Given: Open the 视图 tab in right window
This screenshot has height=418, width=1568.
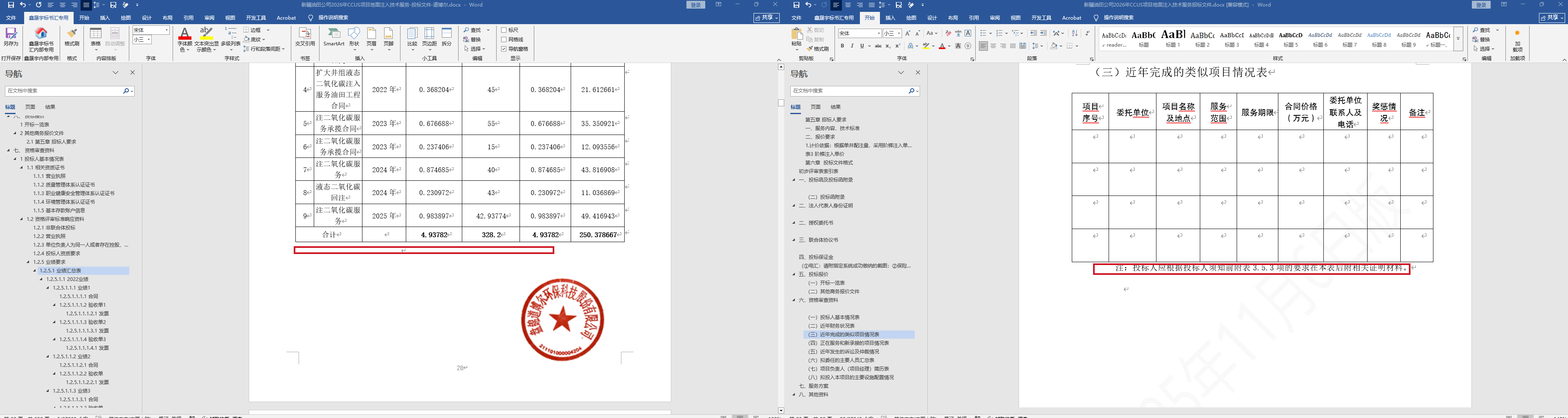Looking at the screenshot, I should pyautogui.click(x=1015, y=18).
